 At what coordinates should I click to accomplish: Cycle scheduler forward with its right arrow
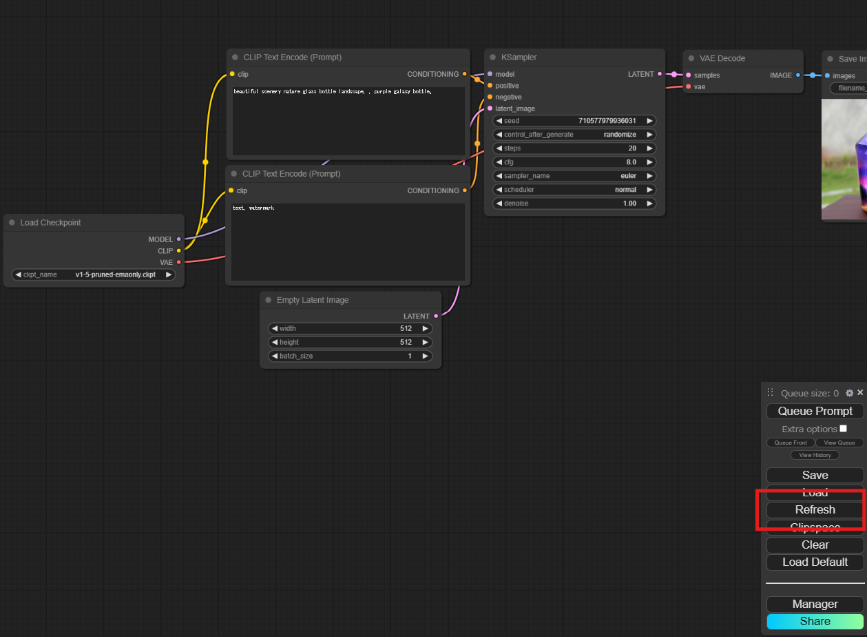[650, 190]
